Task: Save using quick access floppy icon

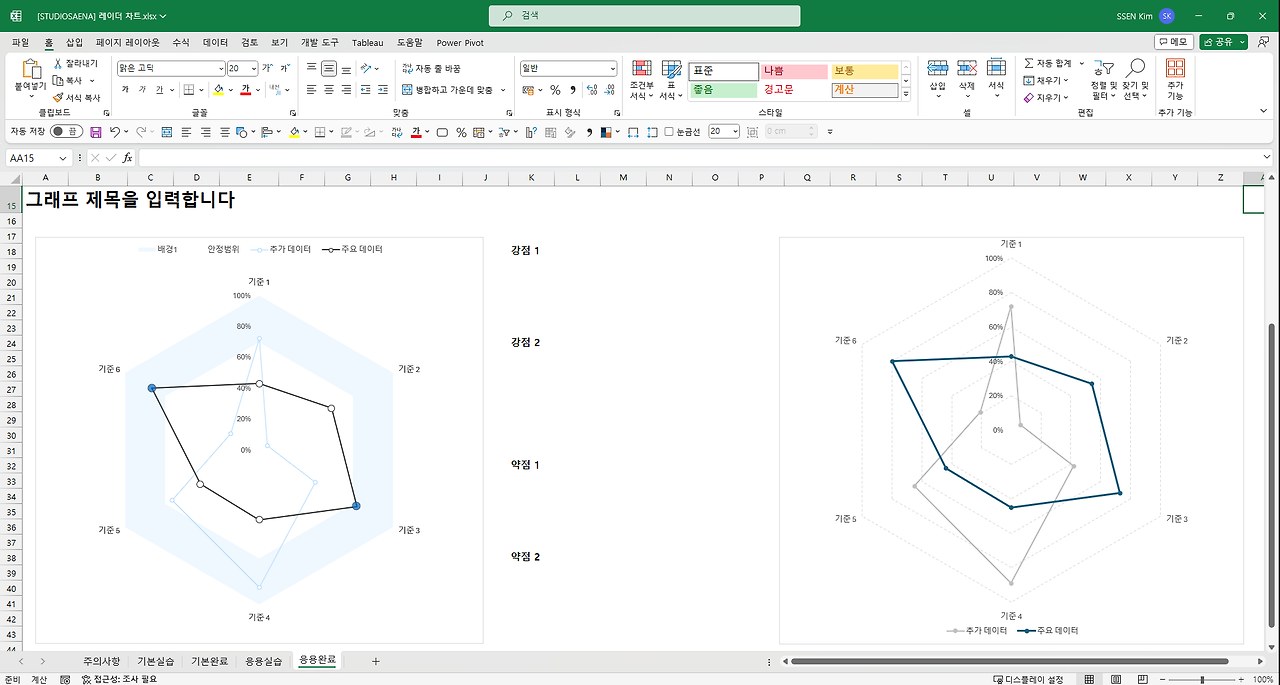Action: tap(96, 132)
